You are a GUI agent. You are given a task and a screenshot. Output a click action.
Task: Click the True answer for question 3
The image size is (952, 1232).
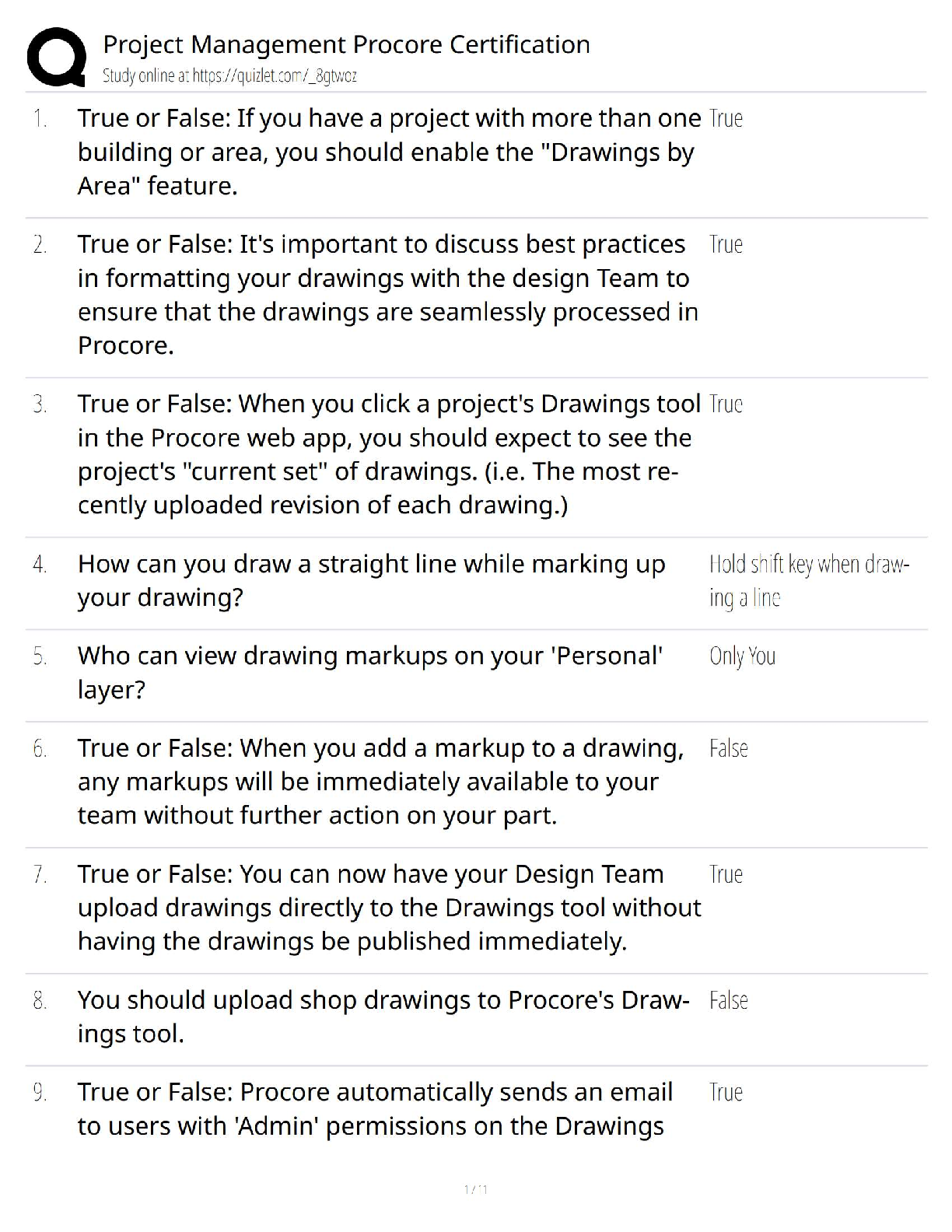(726, 404)
